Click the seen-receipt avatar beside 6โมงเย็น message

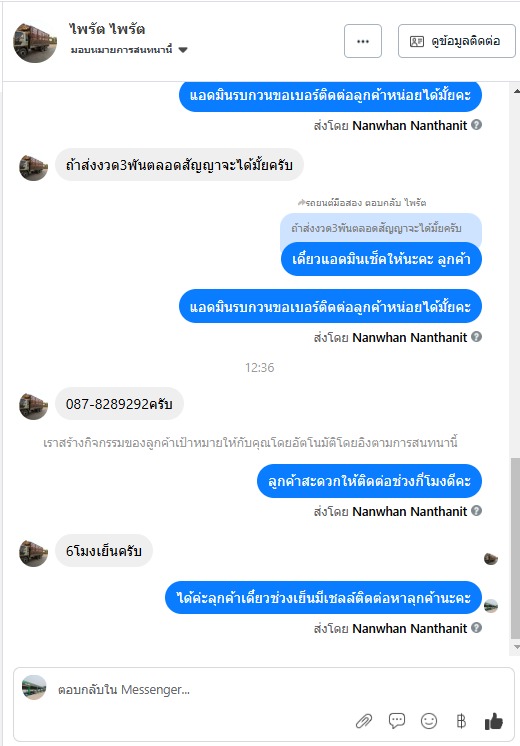[491, 559]
